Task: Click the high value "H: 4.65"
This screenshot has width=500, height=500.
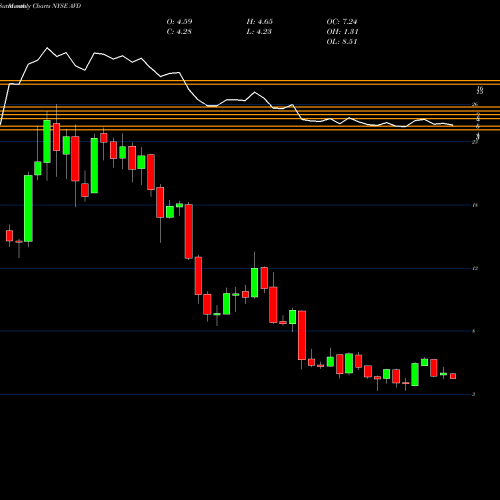Action: click(260, 22)
